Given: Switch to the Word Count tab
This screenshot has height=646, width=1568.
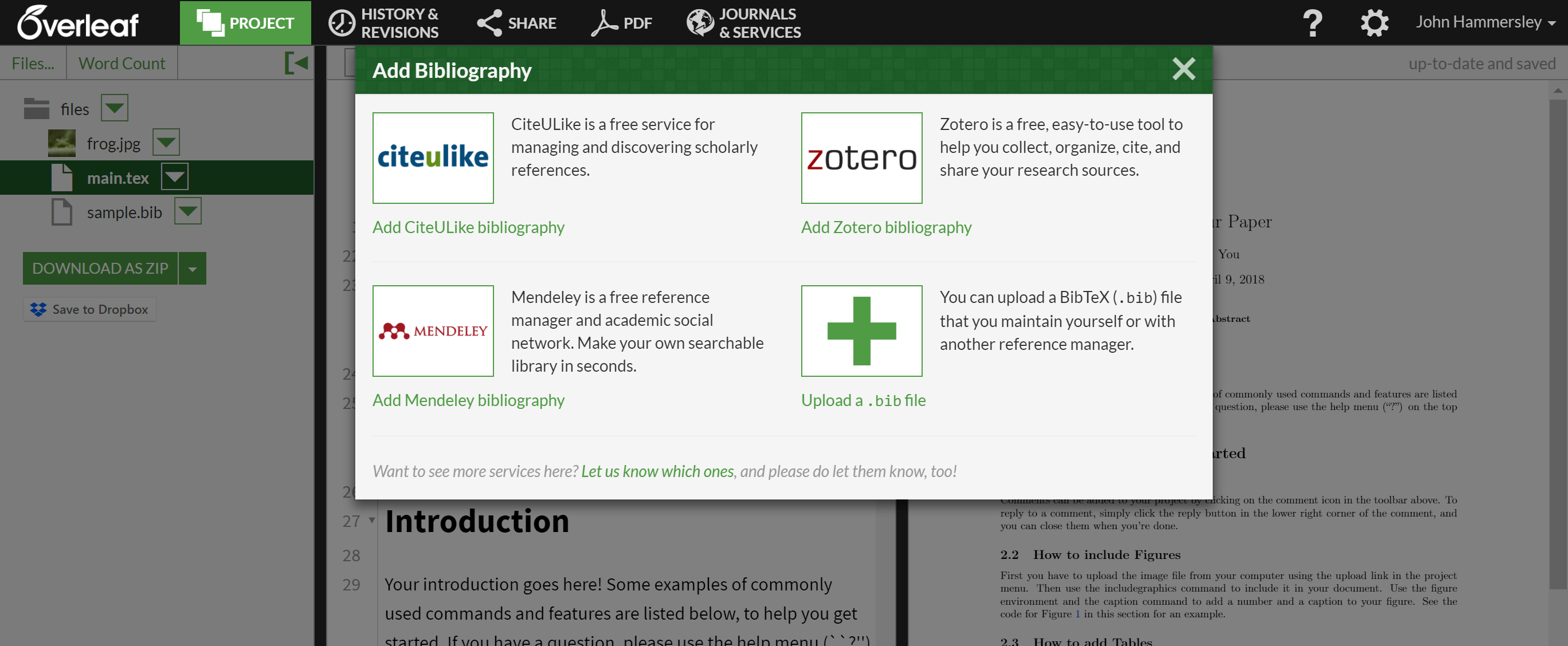Looking at the screenshot, I should click(x=121, y=63).
